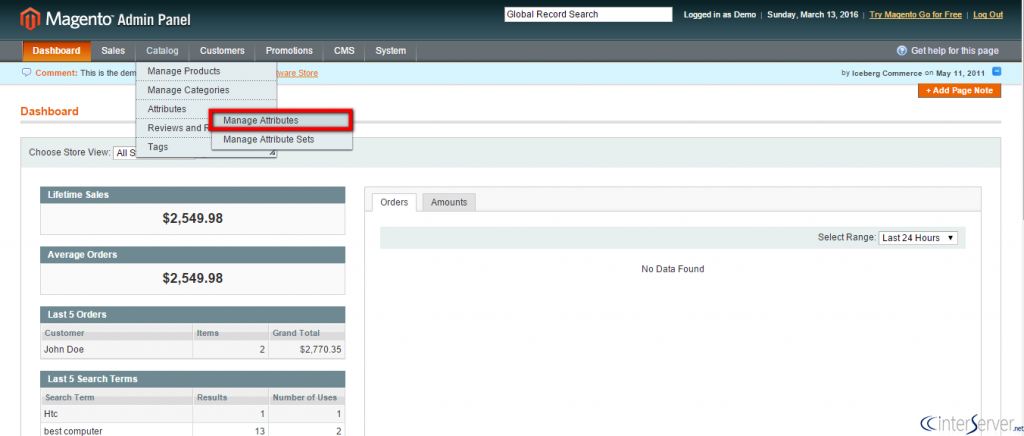This screenshot has width=1024, height=436.
Task: Click the comment speech bubble icon
Action: pos(26,72)
